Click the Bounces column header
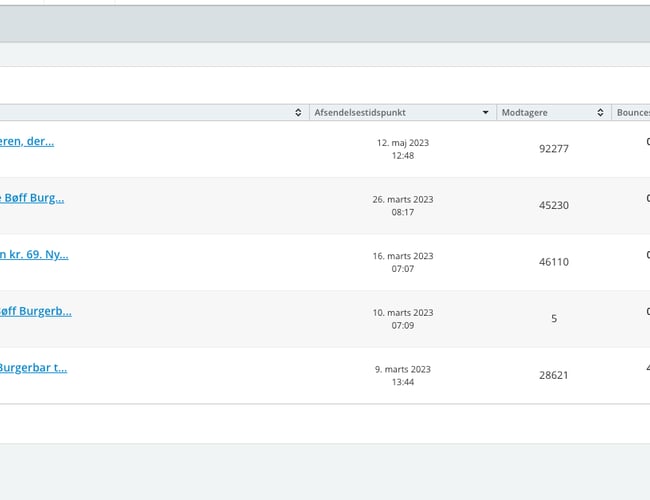Screen dimensions: 650x500 coord(632,113)
